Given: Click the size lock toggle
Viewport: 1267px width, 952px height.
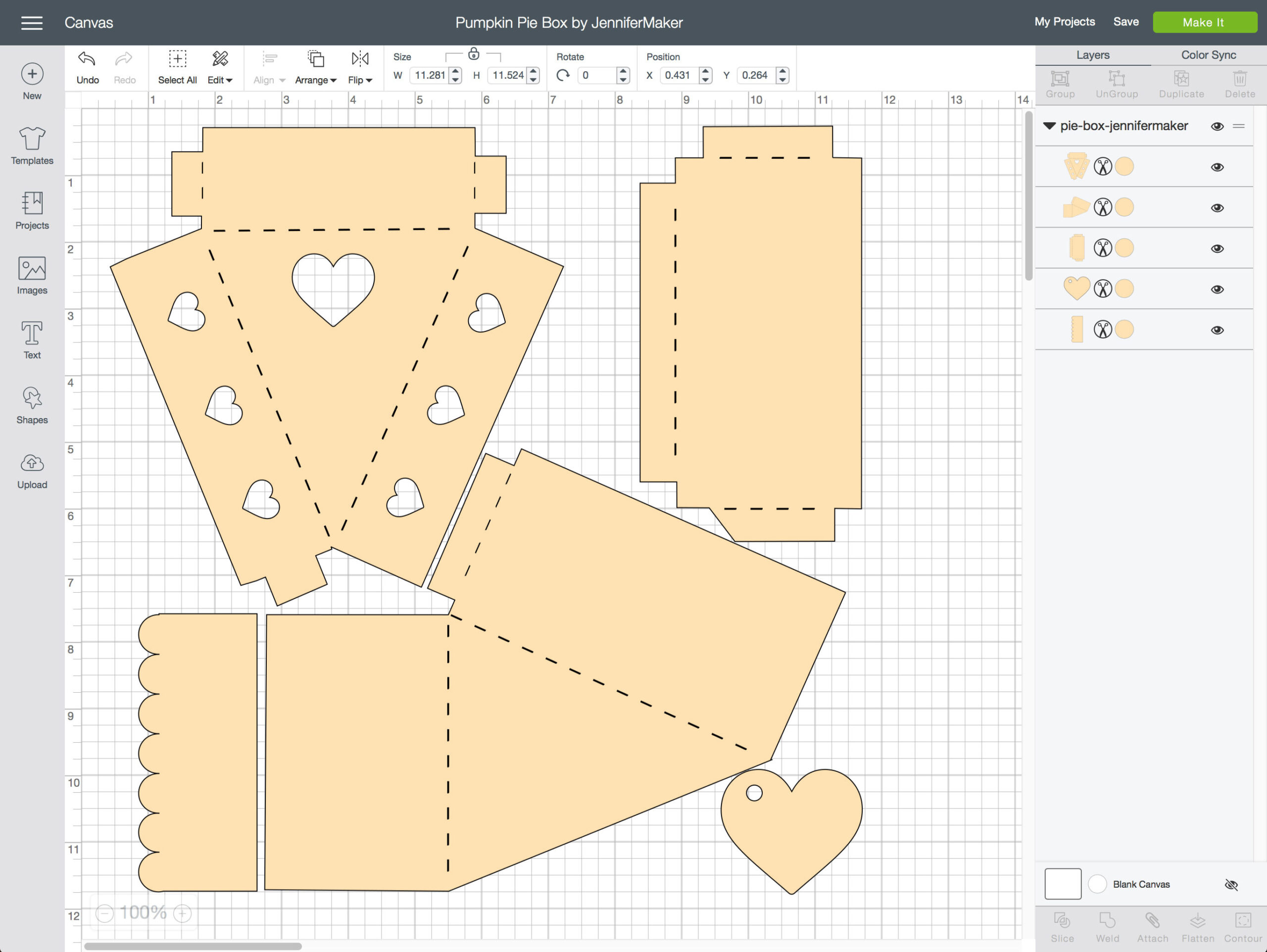Looking at the screenshot, I should tap(474, 54).
